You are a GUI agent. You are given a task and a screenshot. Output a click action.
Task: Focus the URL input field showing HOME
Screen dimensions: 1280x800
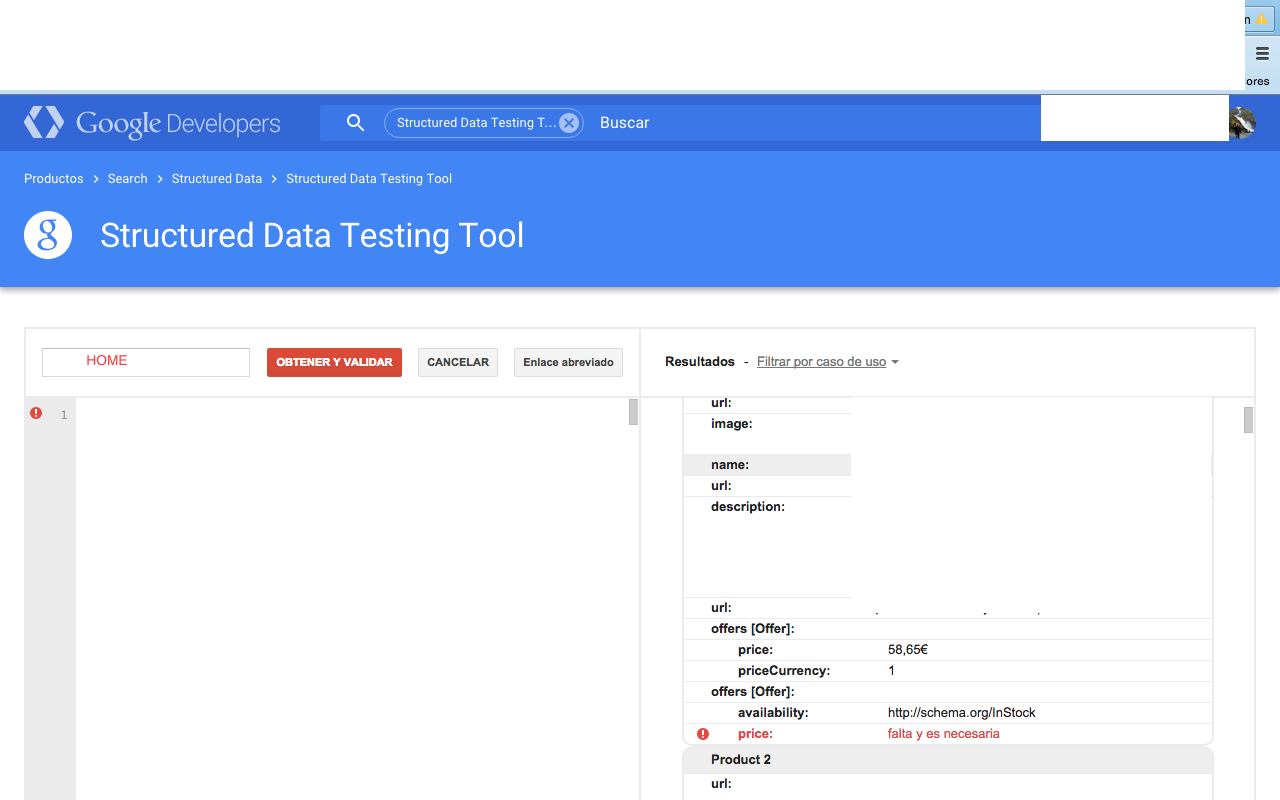pos(146,362)
